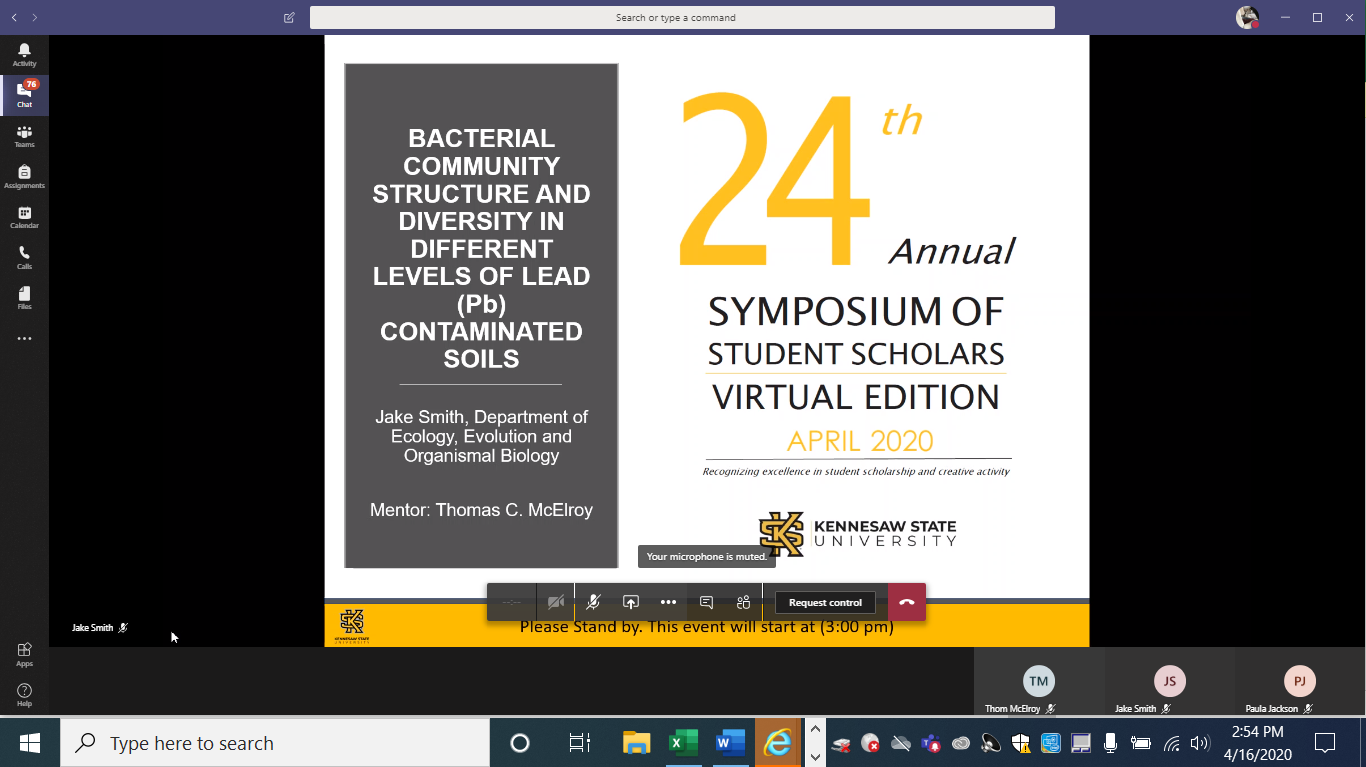The width and height of the screenshot is (1366, 767).
Task: Open profile picture menu in title bar
Action: [x=1246, y=17]
